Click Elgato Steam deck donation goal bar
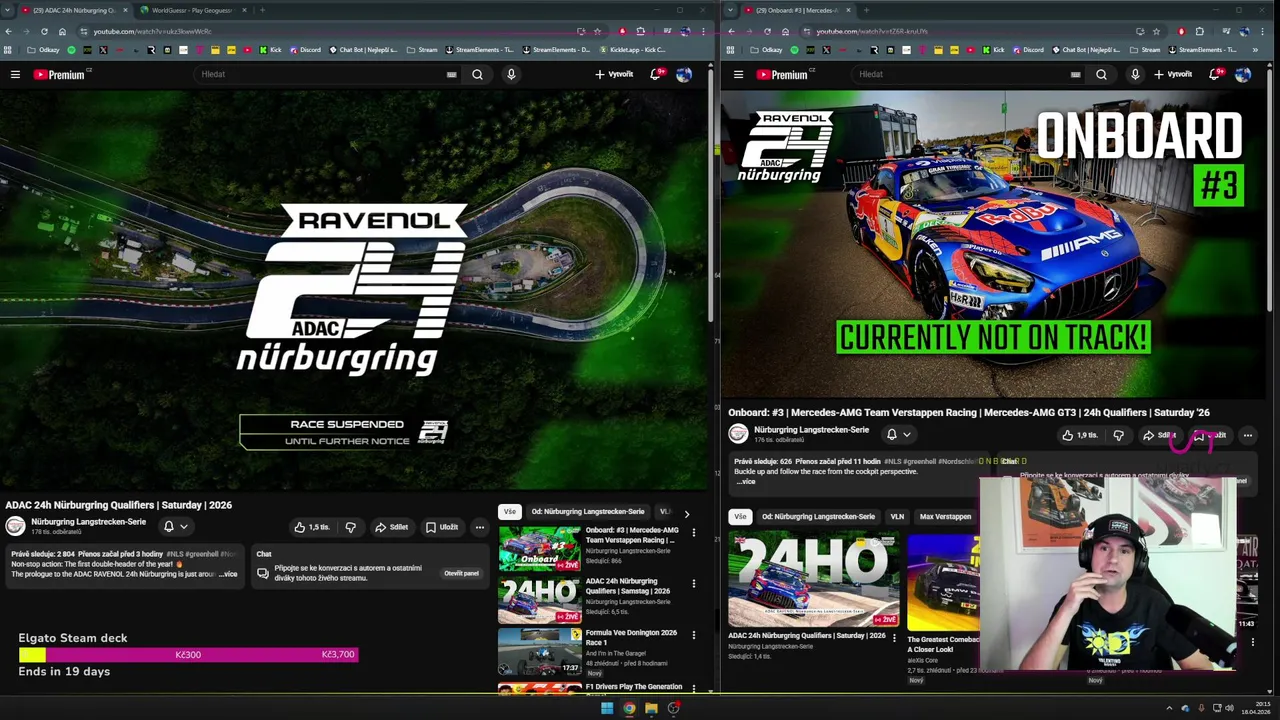This screenshot has width=1280, height=720. point(188,655)
